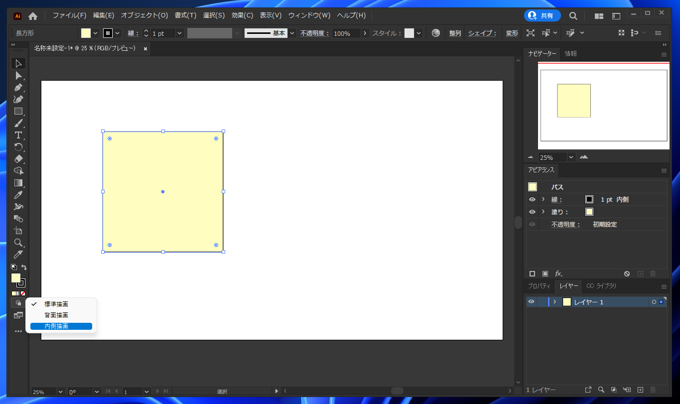Open the ウィンドウ(W) menu

click(x=309, y=16)
